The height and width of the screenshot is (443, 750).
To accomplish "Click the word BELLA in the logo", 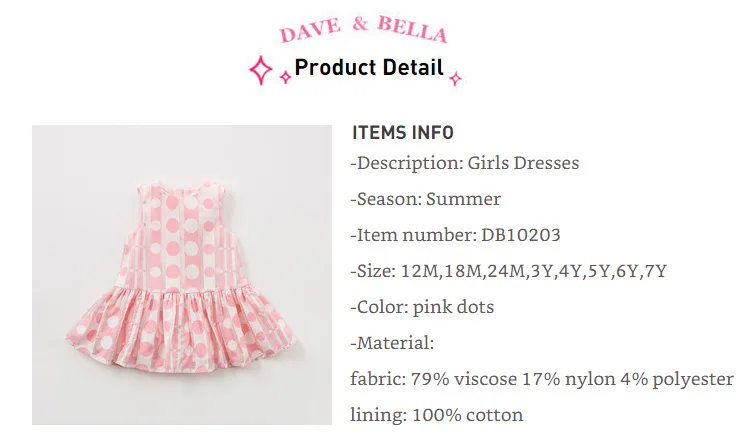I will (x=412, y=29).
